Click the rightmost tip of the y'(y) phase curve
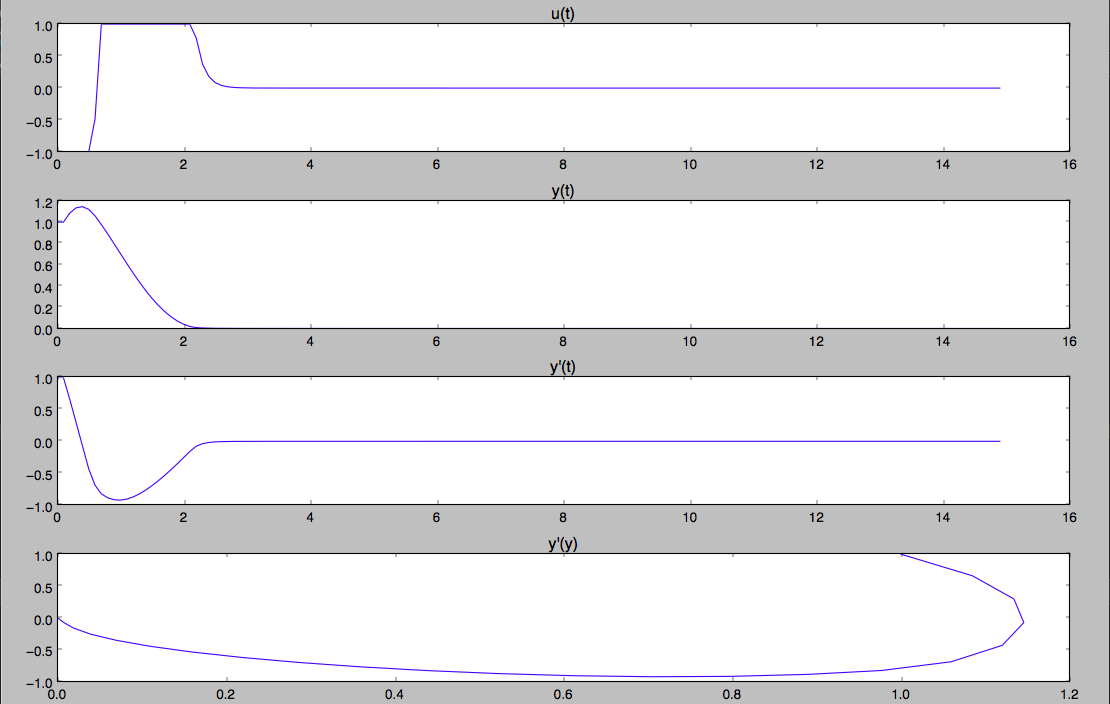 [x=1023, y=623]
